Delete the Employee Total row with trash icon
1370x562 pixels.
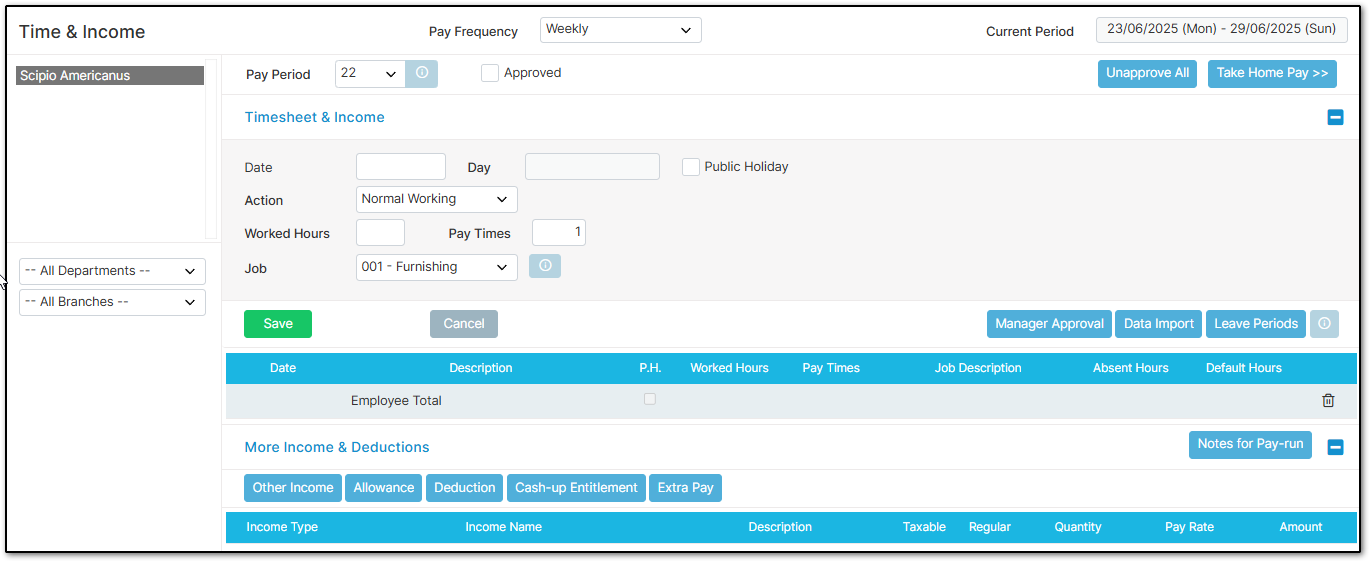pyautogui.click(x=1328, y=401)
